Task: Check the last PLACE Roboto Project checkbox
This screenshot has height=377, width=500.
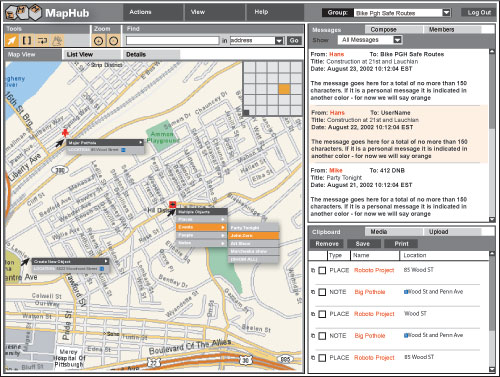Action: 322,358
